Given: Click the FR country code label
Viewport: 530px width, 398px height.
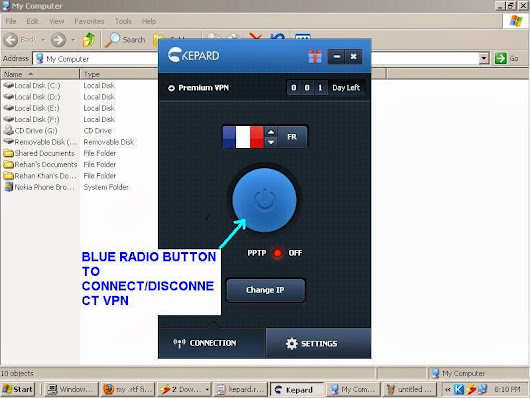Looking at the screenshot, I should [x=292, y=137].
